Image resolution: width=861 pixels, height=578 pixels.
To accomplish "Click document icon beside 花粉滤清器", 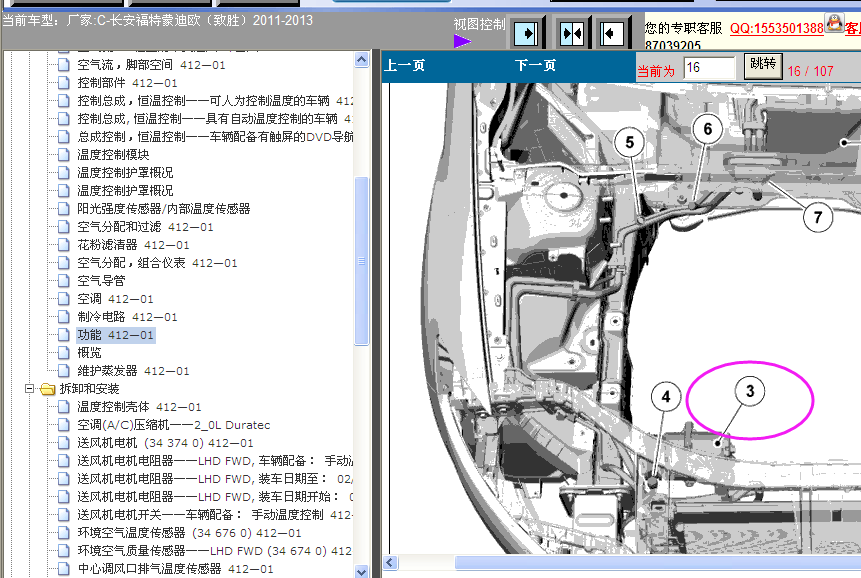I will pos(64,245).
